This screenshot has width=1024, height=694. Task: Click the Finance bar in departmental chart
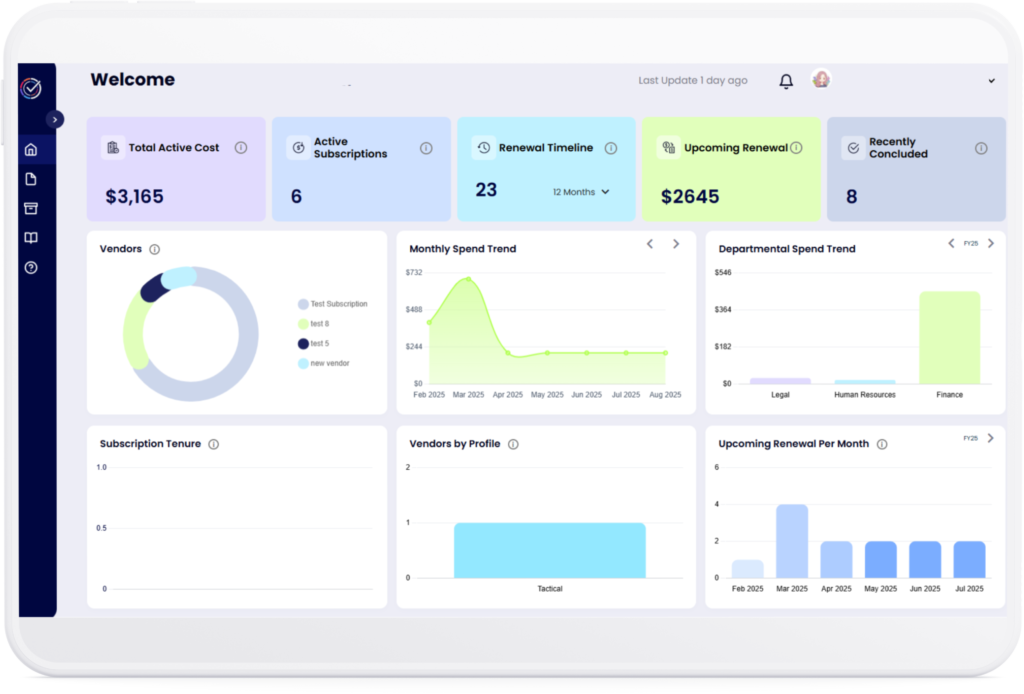[x=949, y=337]
